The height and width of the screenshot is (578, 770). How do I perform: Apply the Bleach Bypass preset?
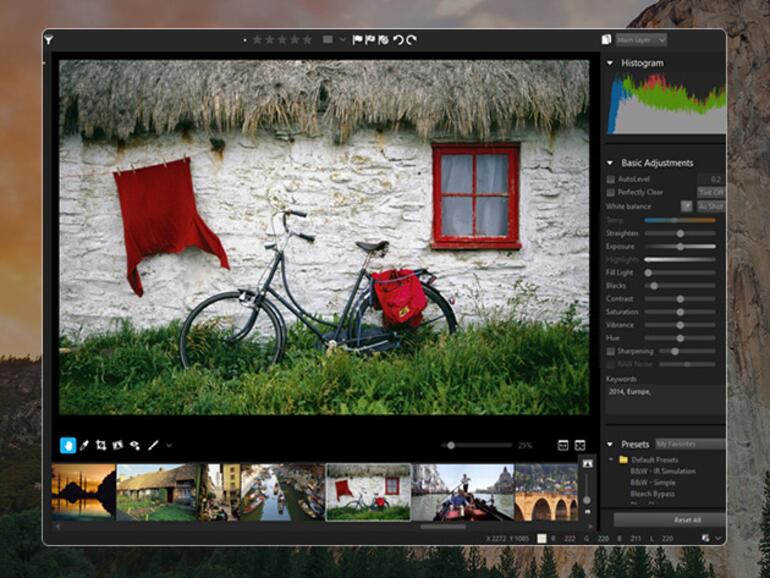coord(653,494)
